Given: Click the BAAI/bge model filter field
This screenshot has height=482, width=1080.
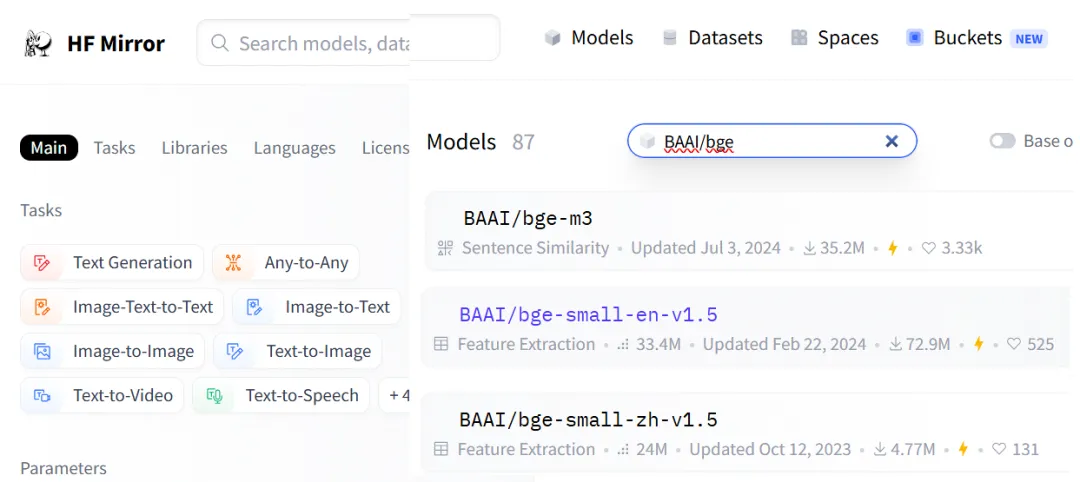Looking at the screenshot, I should pos(771,141).
